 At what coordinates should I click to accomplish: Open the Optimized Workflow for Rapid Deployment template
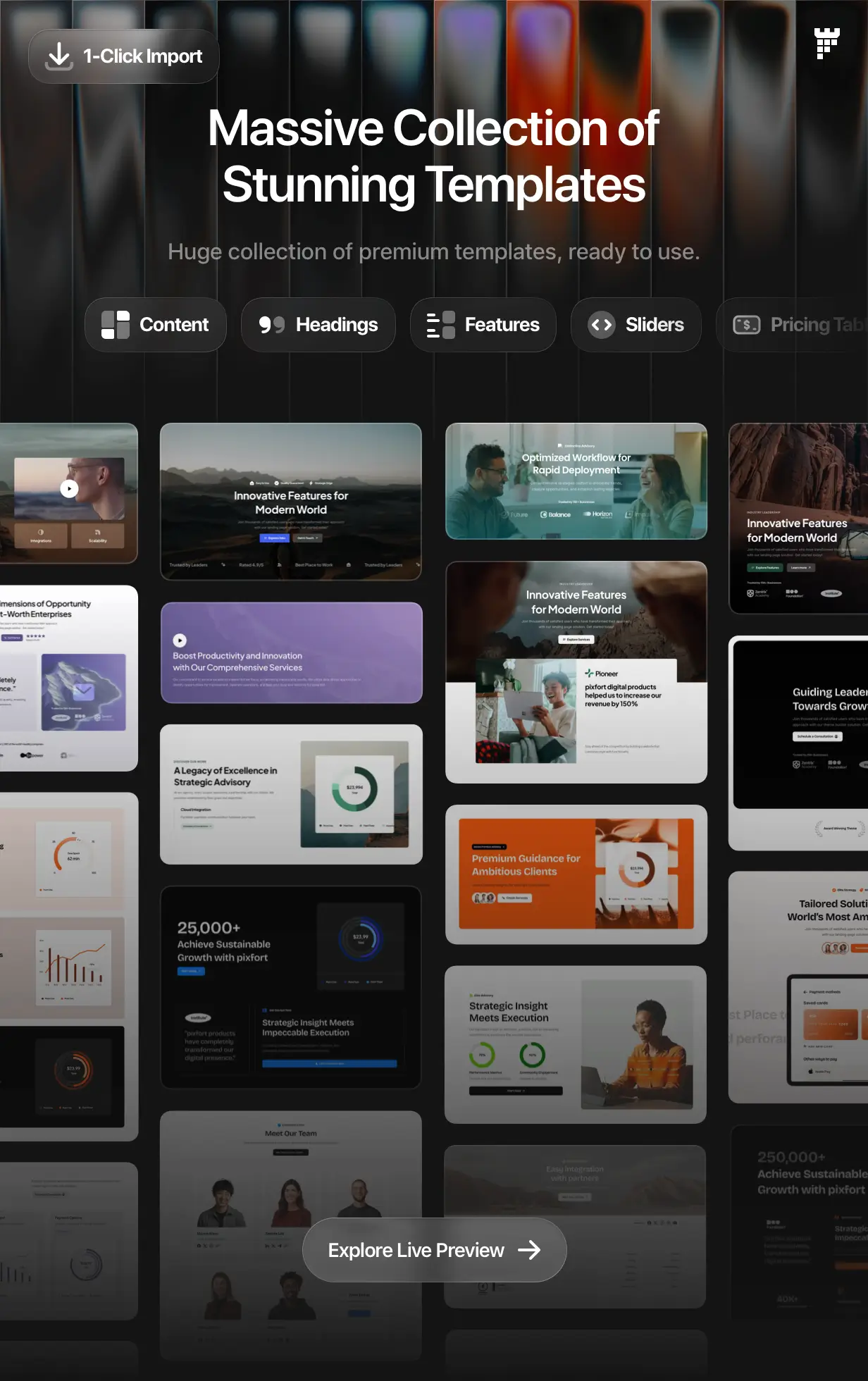pos(576,481)
